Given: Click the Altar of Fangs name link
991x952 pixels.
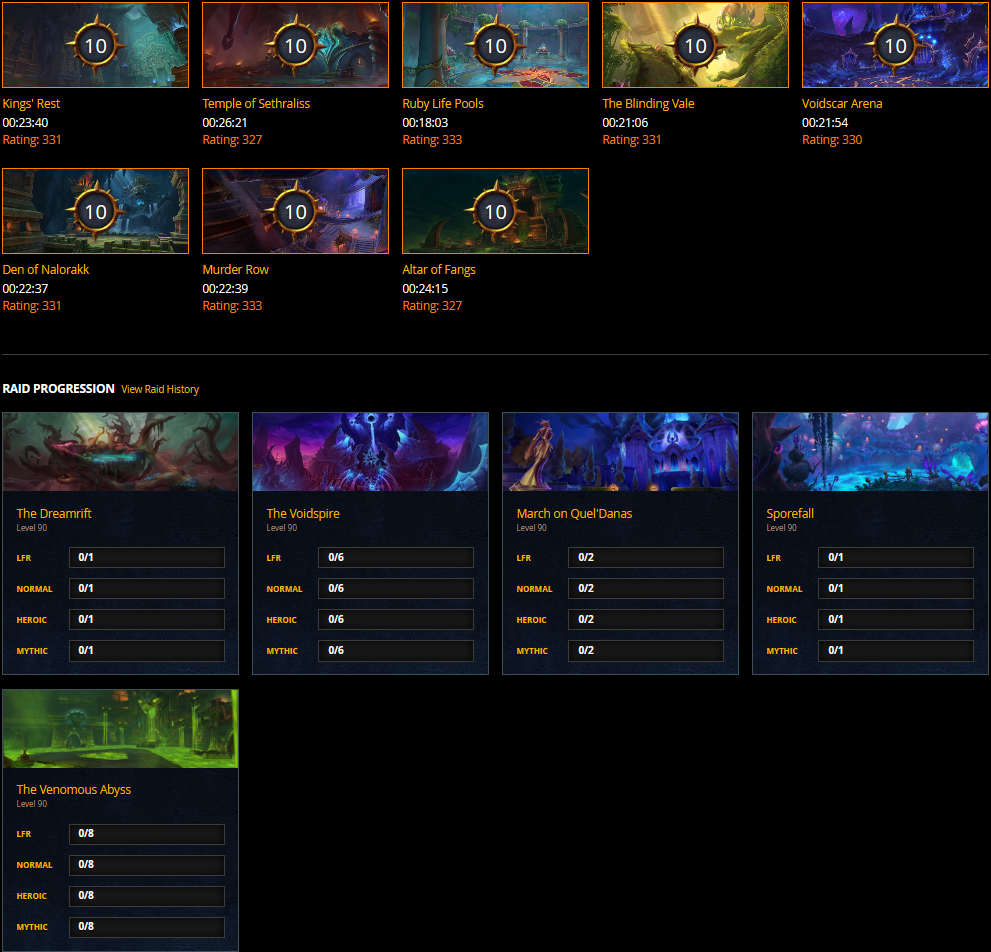Looking at the screenshot, I should point(439,270).
